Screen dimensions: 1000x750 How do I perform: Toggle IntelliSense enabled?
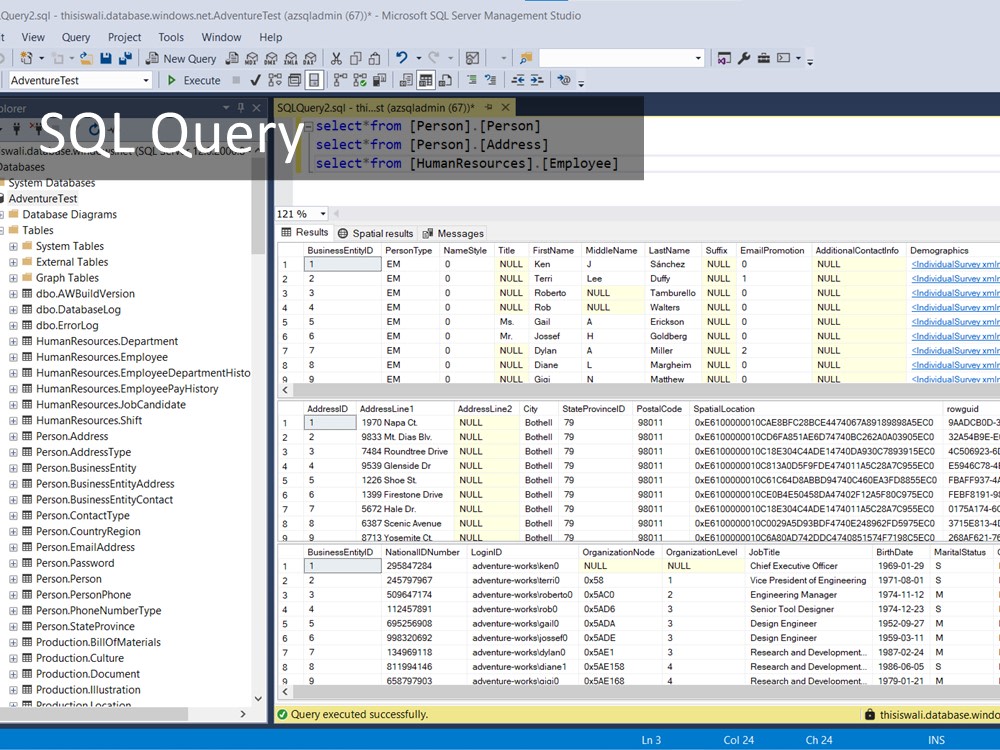click(x=314, y=80)
